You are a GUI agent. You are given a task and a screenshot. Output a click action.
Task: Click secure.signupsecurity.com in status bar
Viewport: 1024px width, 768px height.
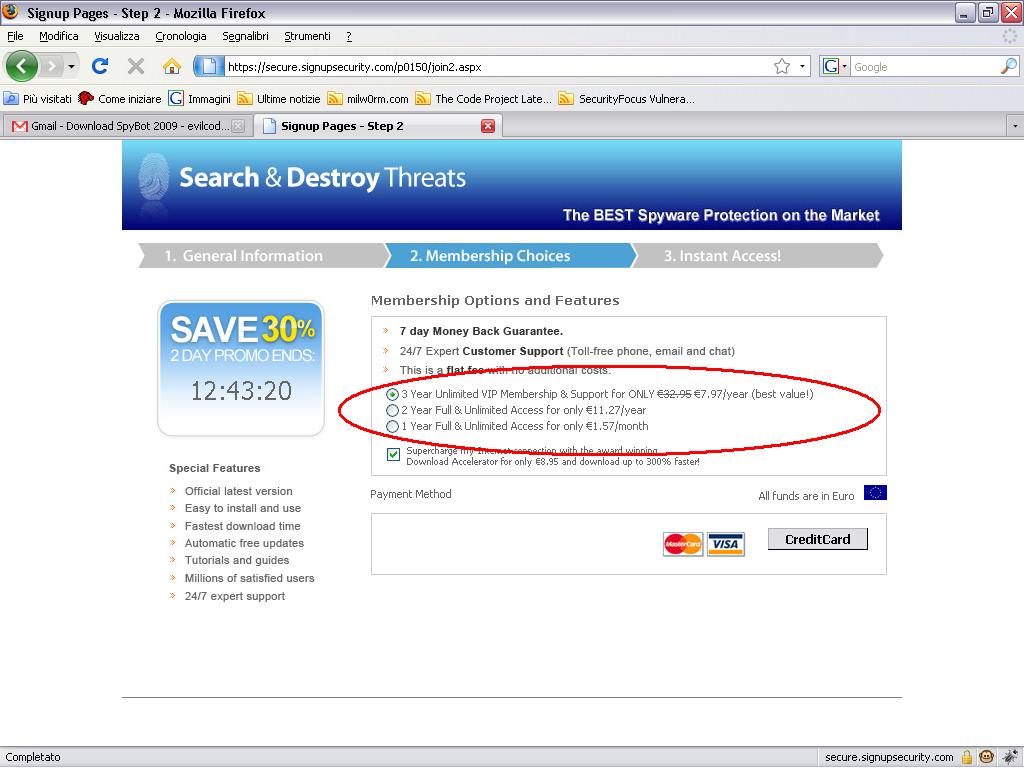tap(889, 758)
